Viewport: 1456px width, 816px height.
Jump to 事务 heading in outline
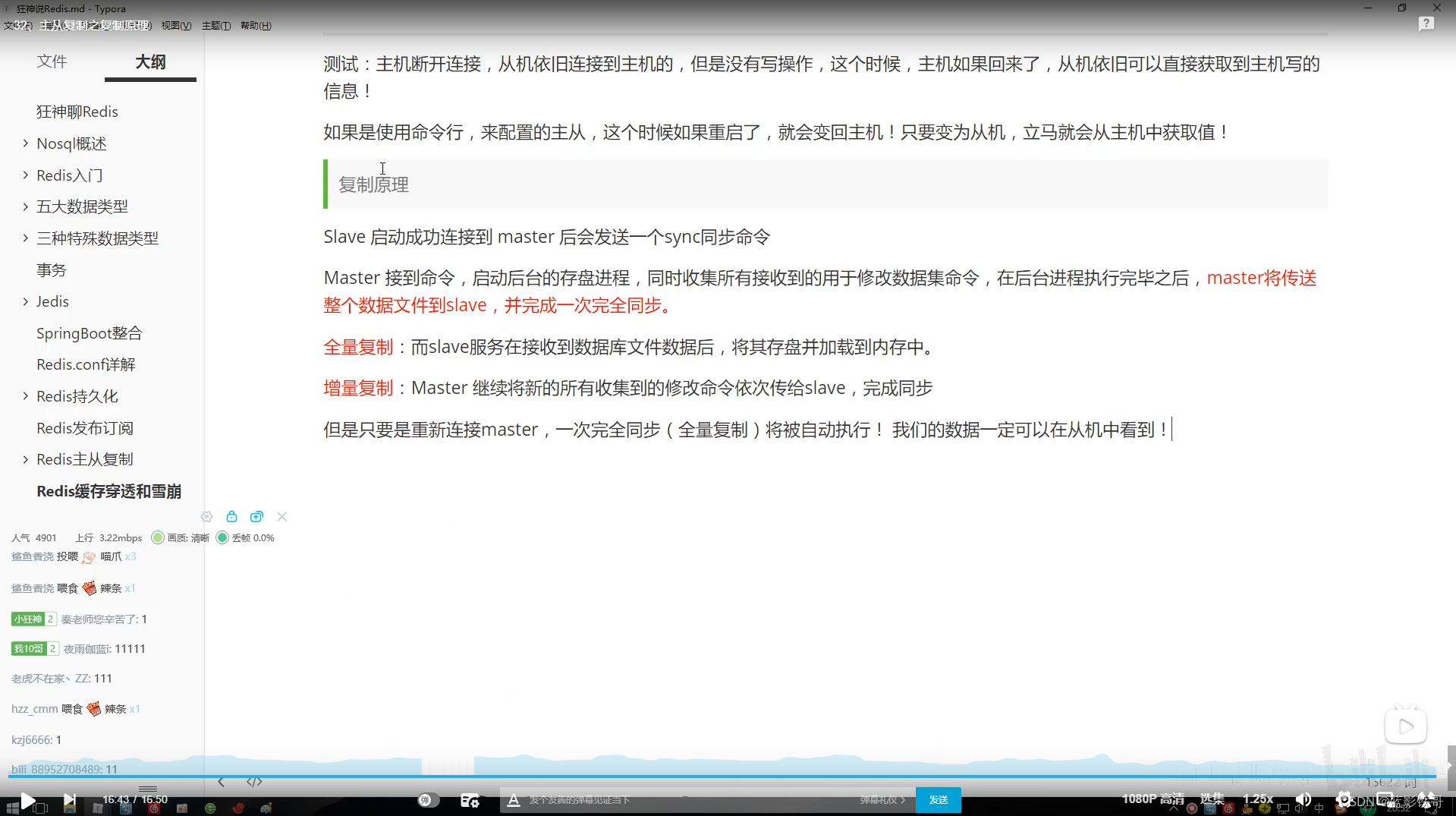click(52, 270)
